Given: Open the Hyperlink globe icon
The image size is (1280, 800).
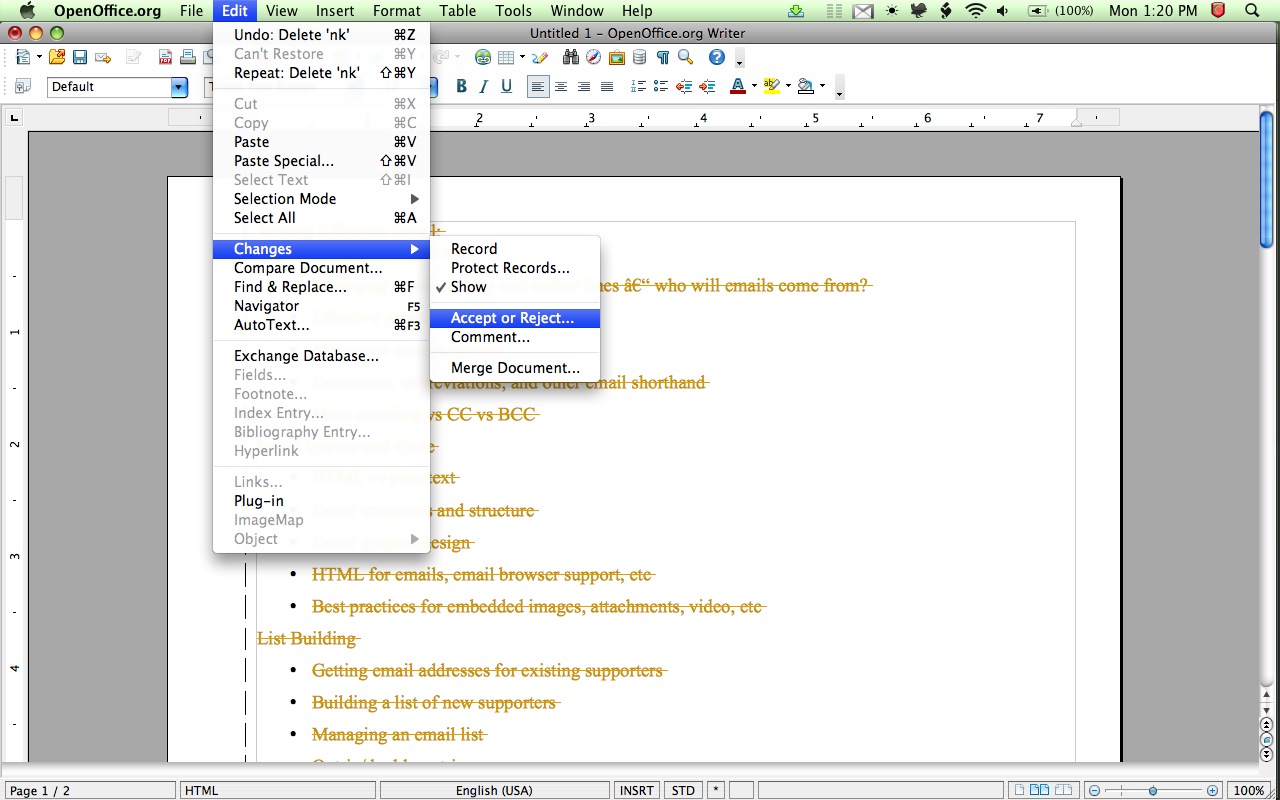Looking at the screenshot, I should coord(483,57).
